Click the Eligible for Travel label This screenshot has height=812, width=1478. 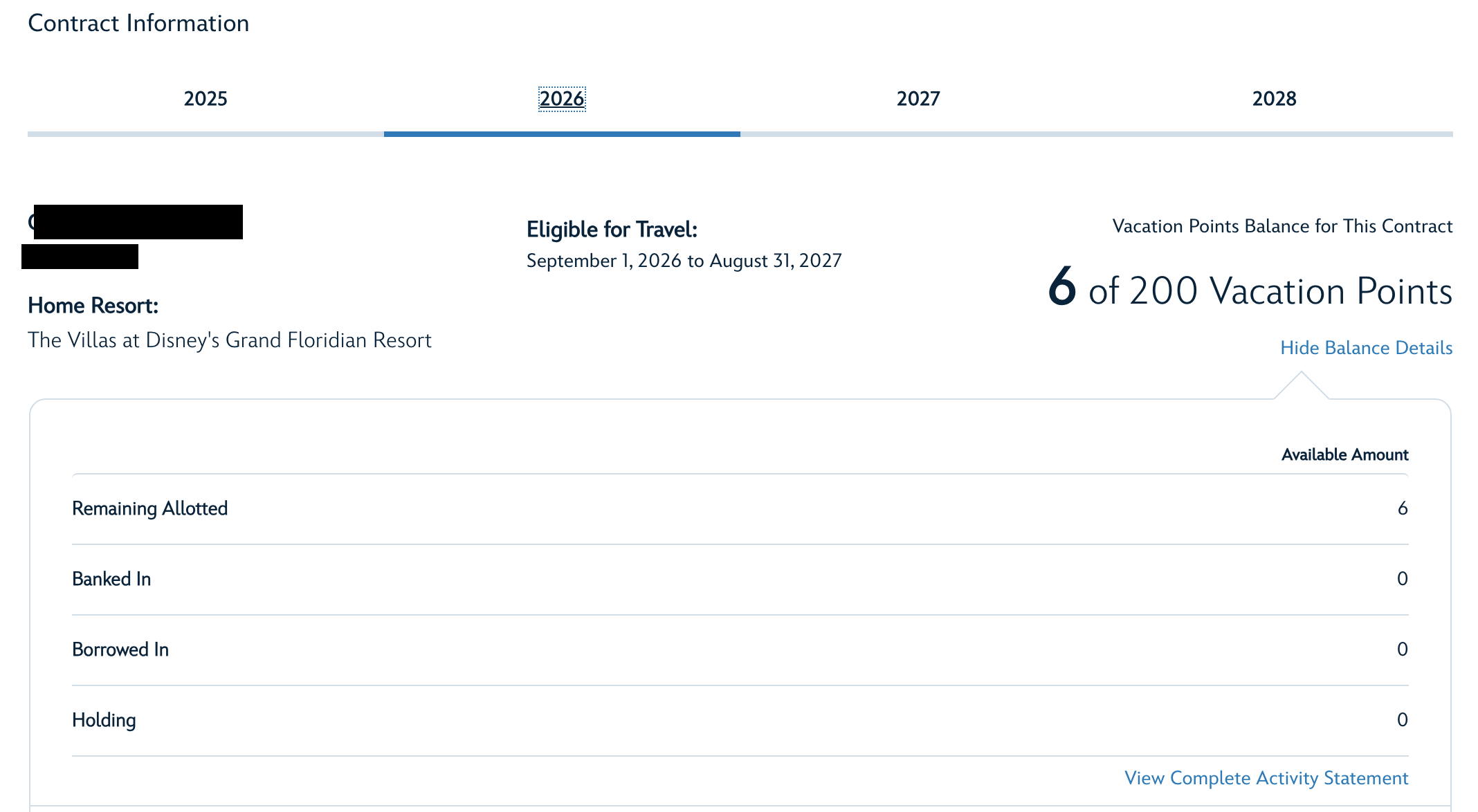pos(612,230)
